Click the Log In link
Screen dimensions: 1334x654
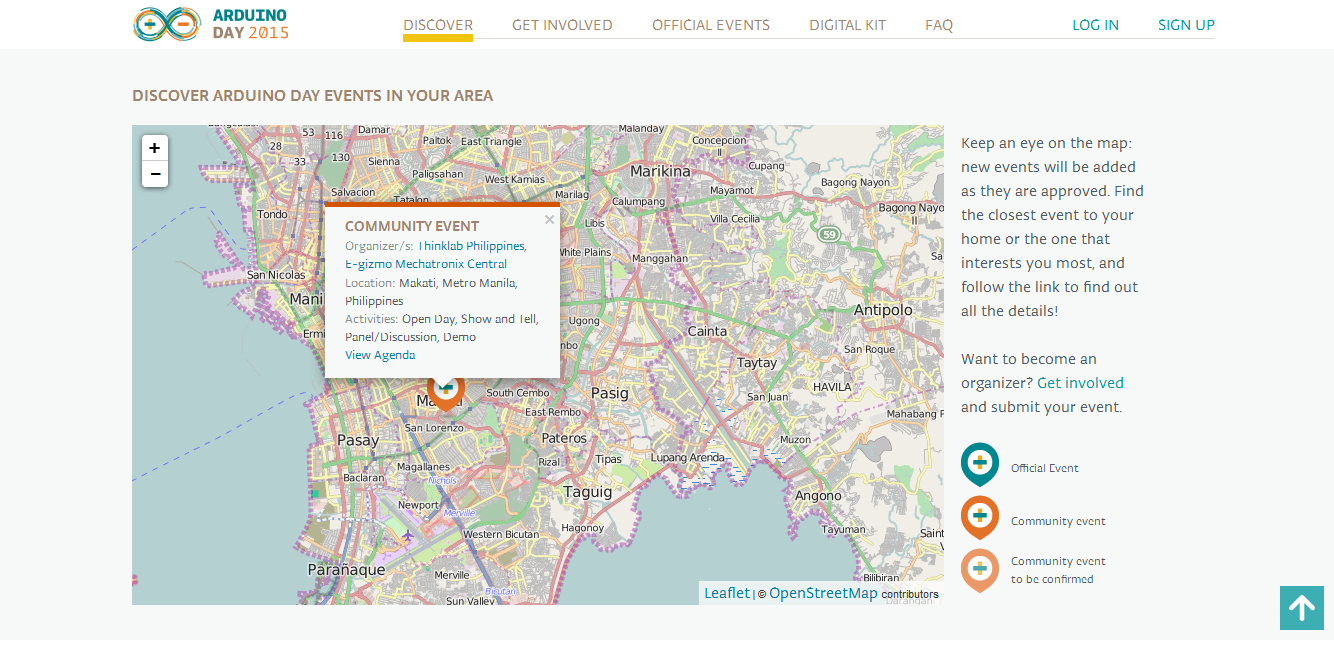point(1095,25)
